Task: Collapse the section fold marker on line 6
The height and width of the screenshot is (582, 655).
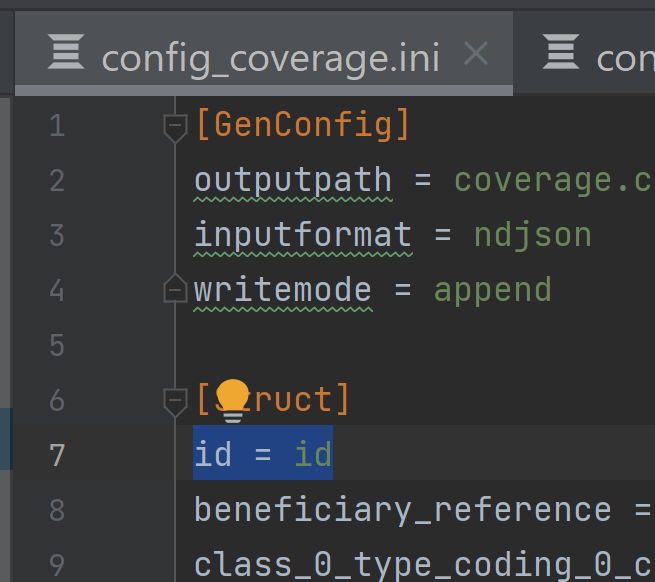Action: pos(175,402)
